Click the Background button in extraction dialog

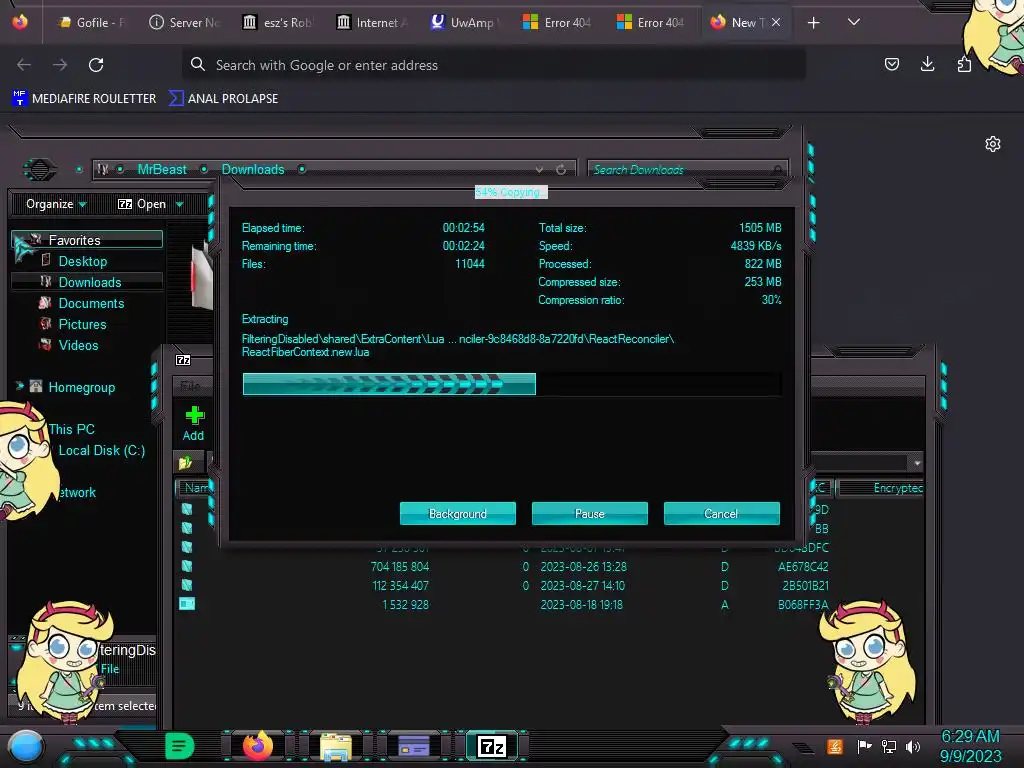pos(457,513)
